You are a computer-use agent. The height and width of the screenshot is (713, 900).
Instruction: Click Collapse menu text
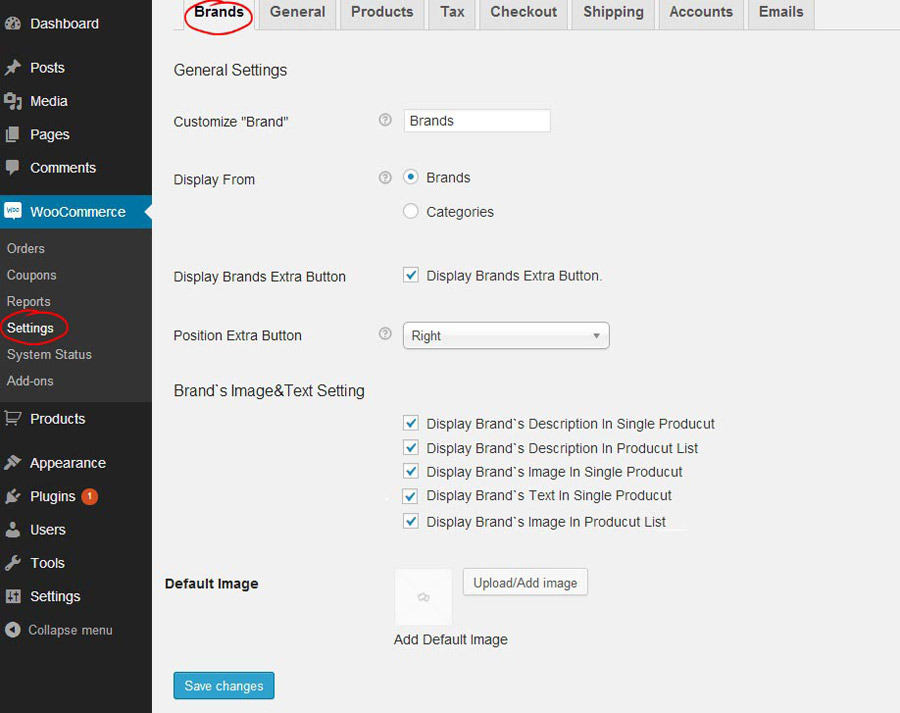coord(70,630)
